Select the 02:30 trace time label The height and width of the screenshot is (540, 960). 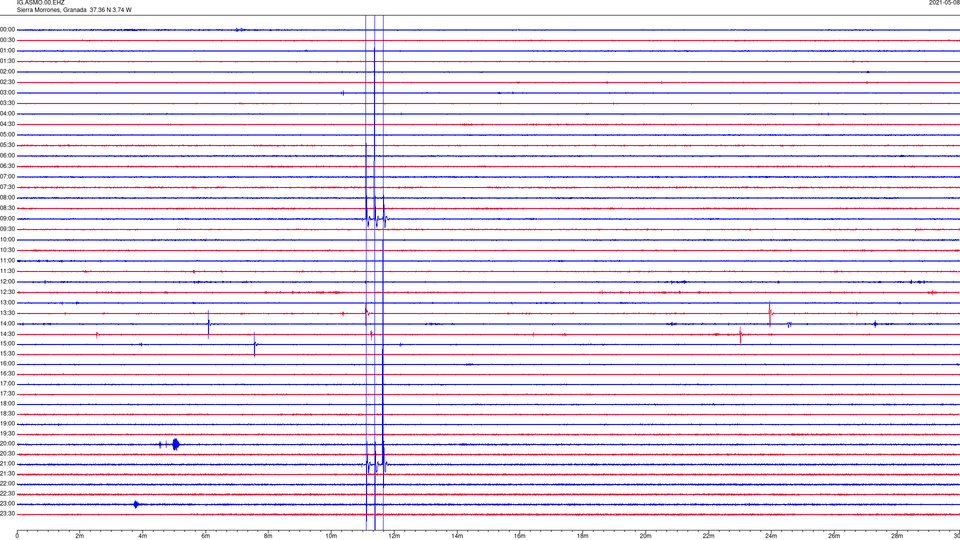(x=7, y=82)
